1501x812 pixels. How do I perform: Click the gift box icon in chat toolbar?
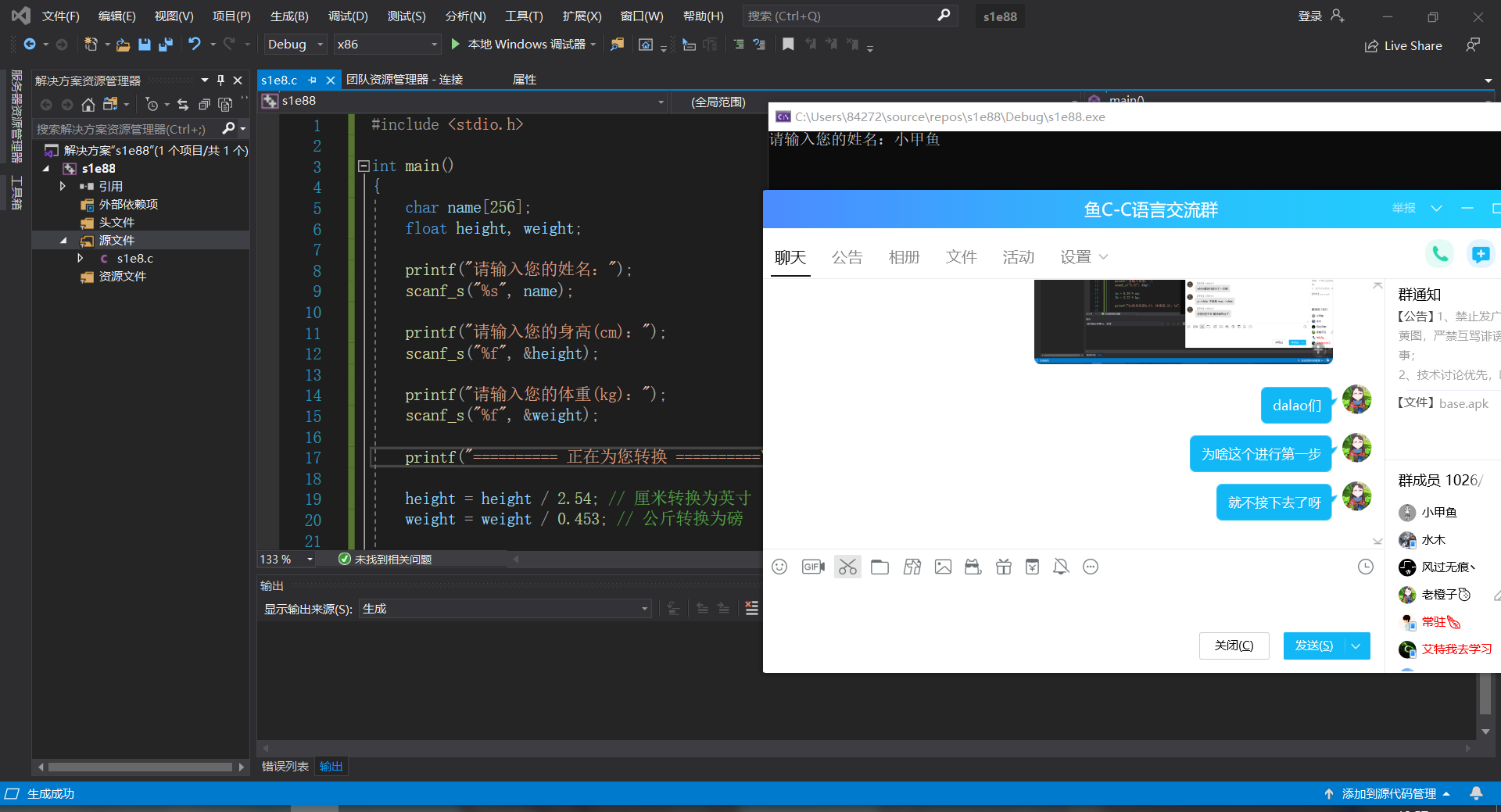[1004, 567]
